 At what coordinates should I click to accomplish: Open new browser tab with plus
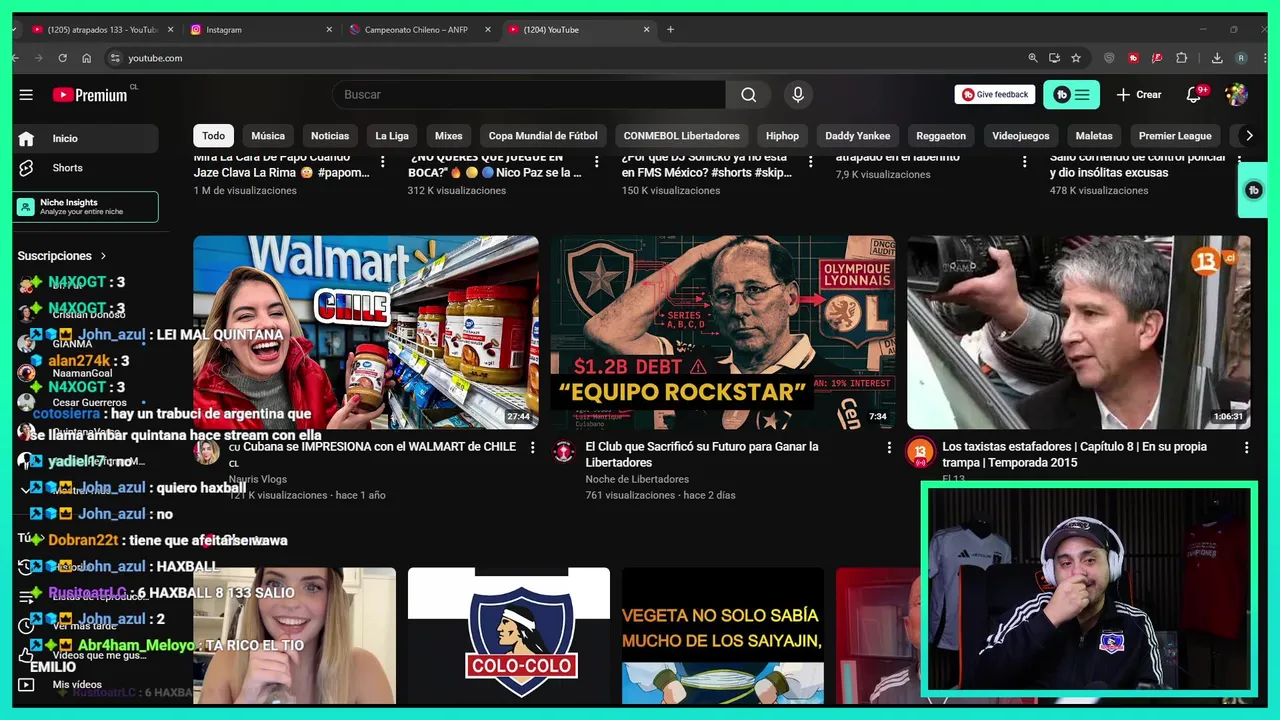click(x=670, y=30)
